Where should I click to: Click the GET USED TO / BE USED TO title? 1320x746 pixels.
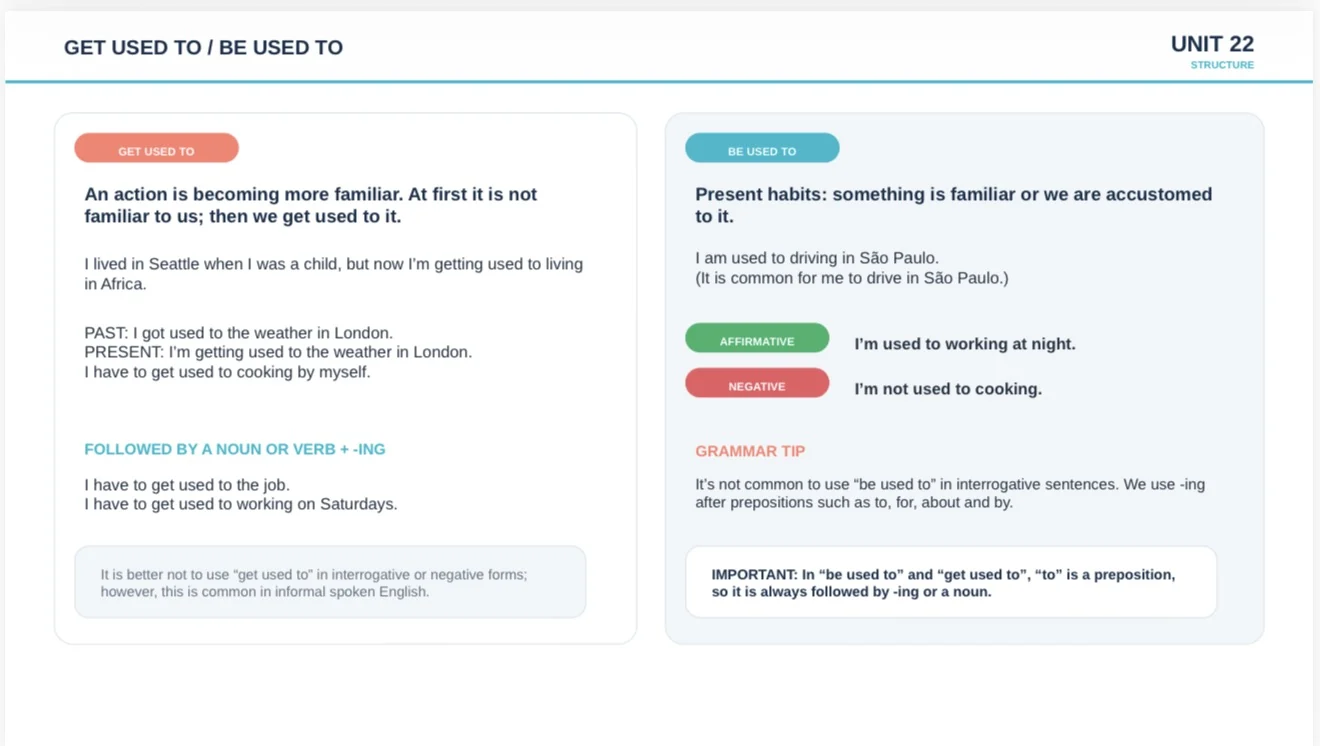[x=203, y=47]
